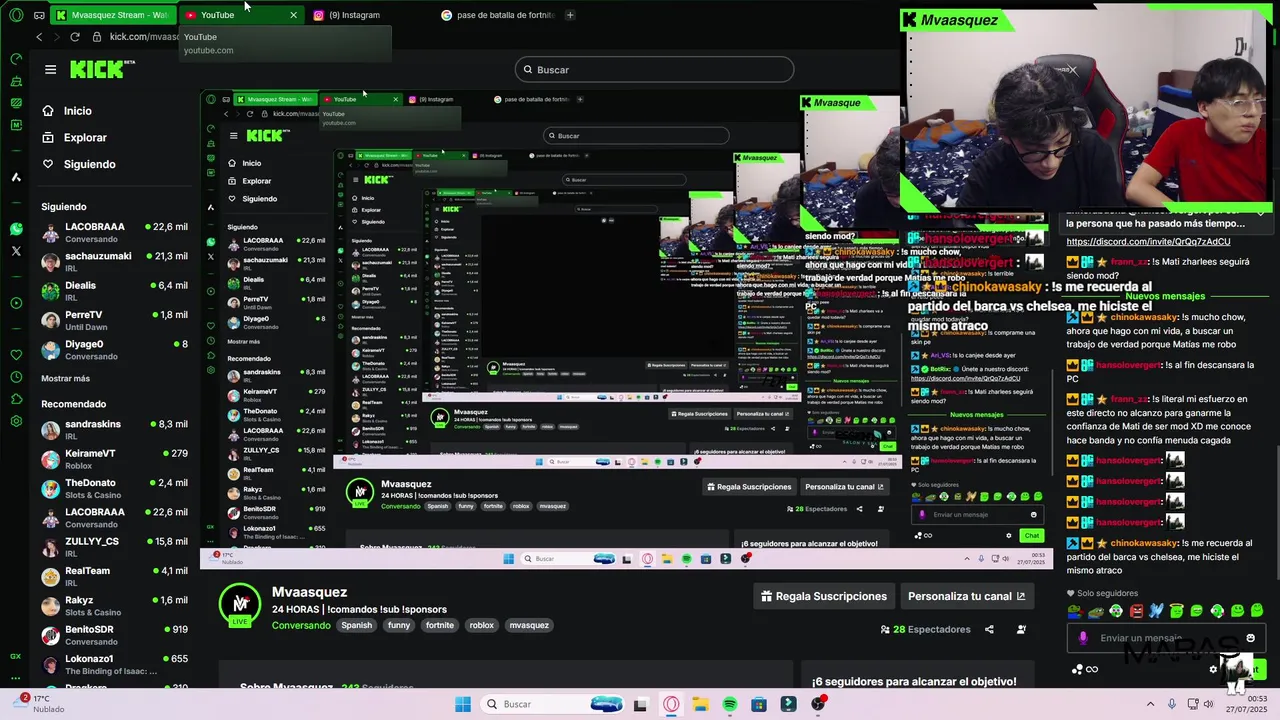This screenshot has height=720, width=1280.
Task: Open sandraskins recommended channel
Action: [115, 430]
